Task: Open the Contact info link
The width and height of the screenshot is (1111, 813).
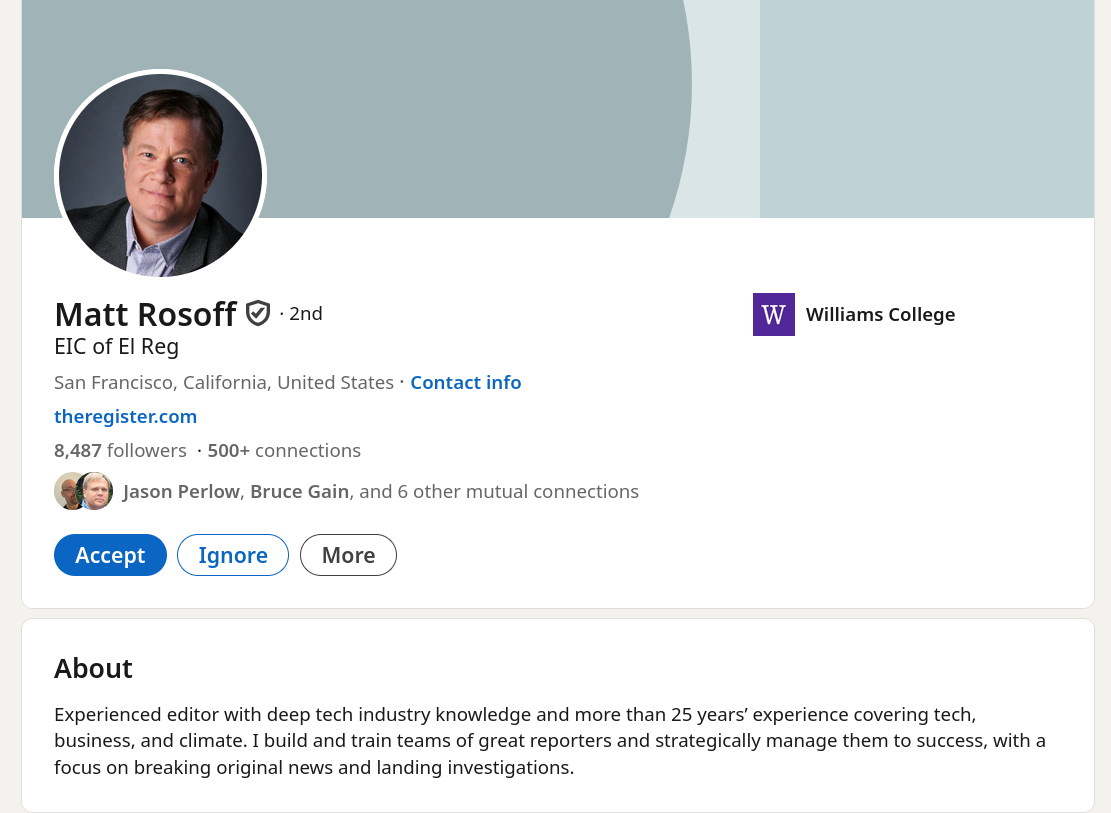Action: tap(465, 382)
